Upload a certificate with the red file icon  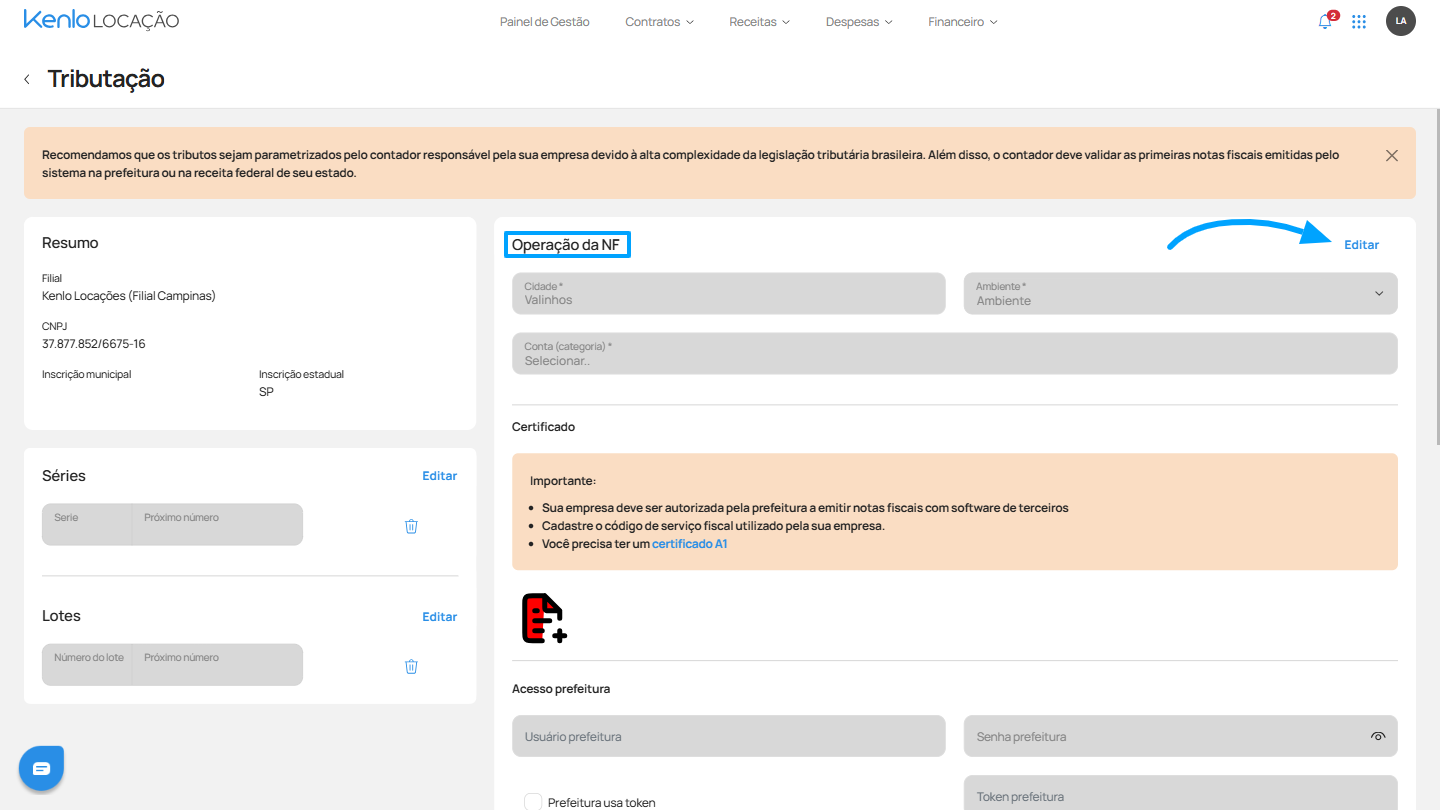544,618
